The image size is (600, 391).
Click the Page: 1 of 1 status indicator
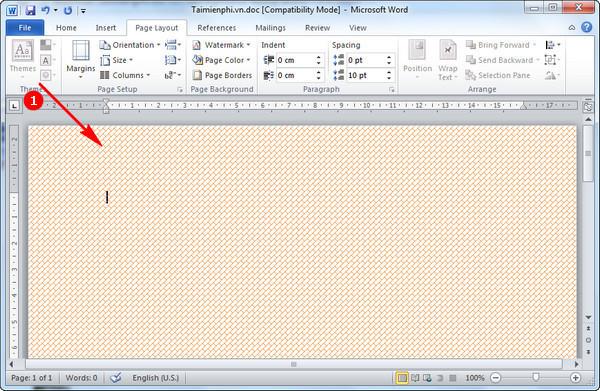point(31,378)
